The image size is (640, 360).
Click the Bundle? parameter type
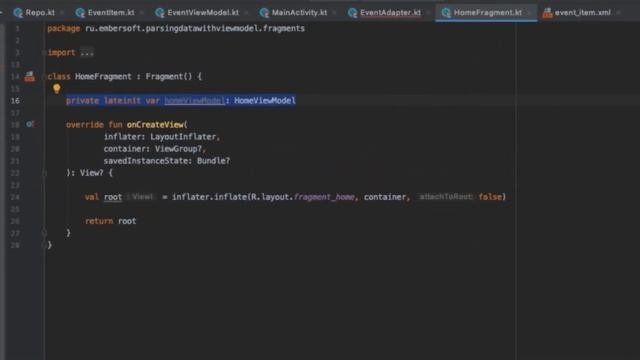(213, 161)
